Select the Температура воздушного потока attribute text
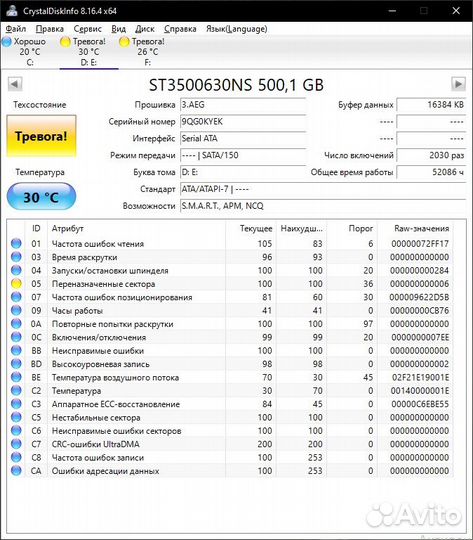 point(115,377)
